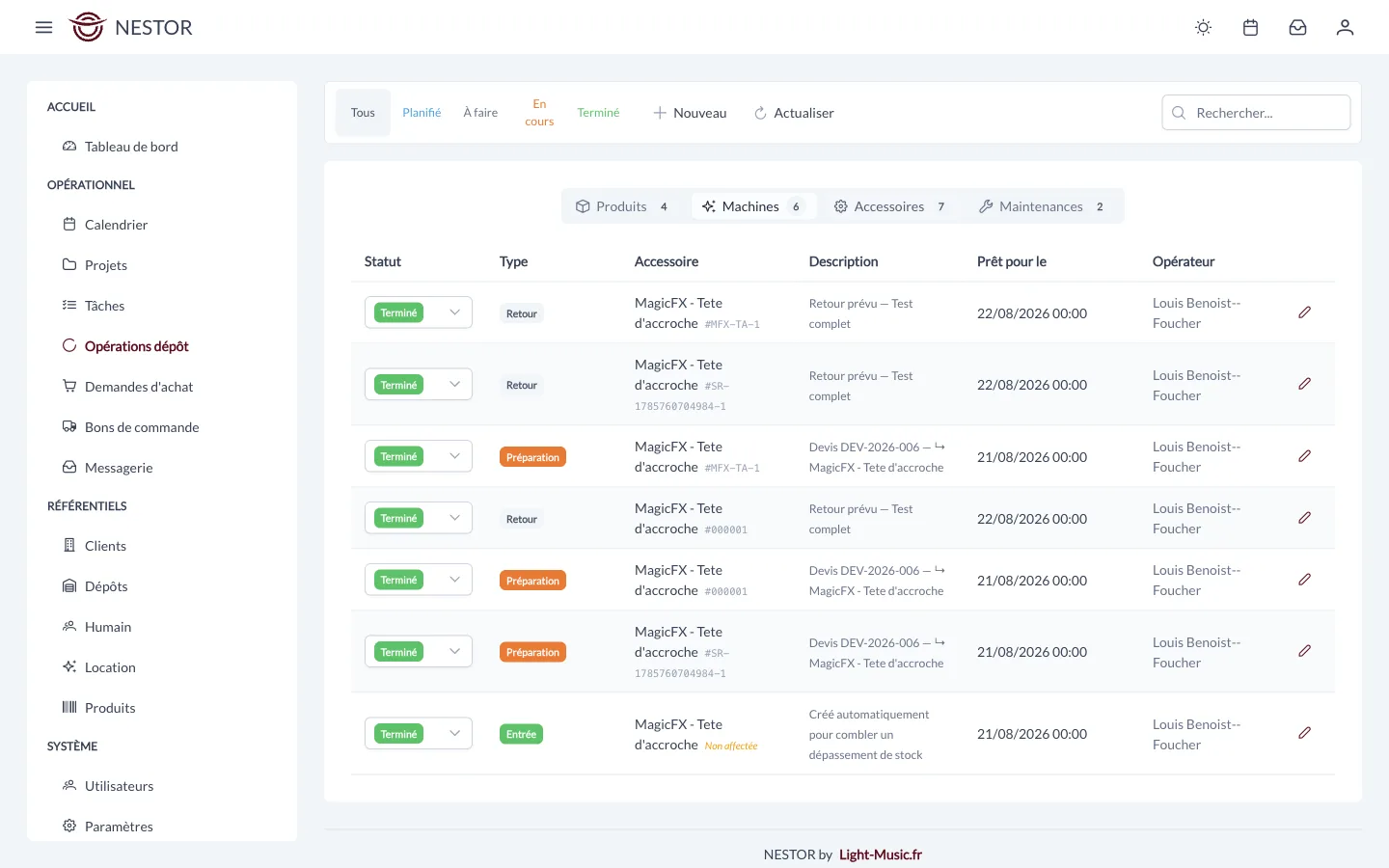
Task: Click the Tableau de bord icon
Action: (x=69, y=147)
